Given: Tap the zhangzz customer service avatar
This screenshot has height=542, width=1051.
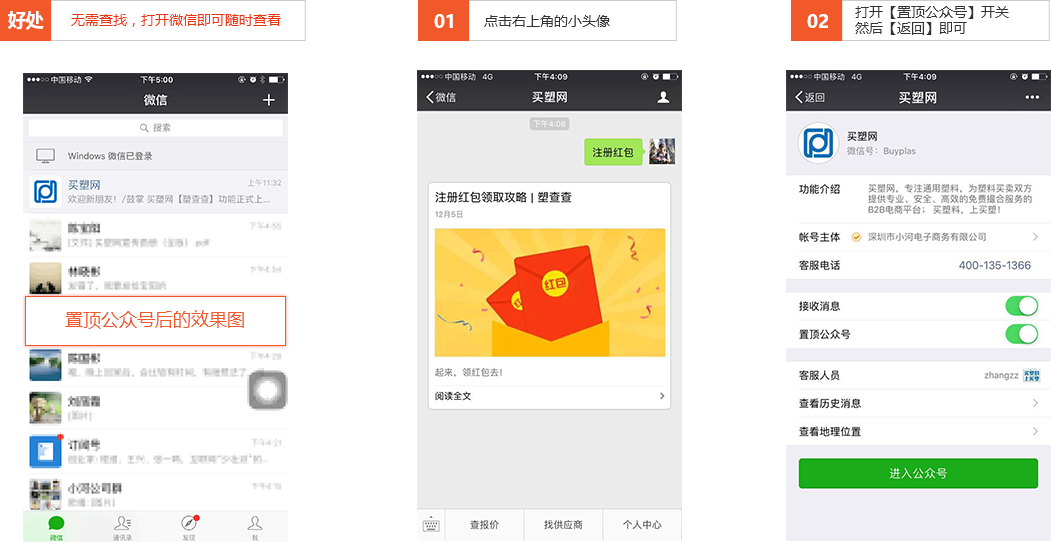Looking at the screenshot, I should [1032, 375].
